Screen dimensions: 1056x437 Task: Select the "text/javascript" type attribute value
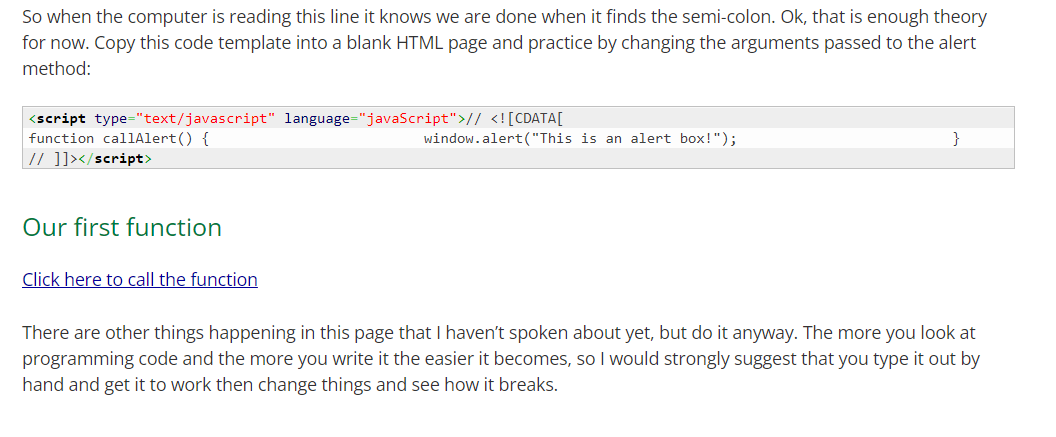coord(205,119)
